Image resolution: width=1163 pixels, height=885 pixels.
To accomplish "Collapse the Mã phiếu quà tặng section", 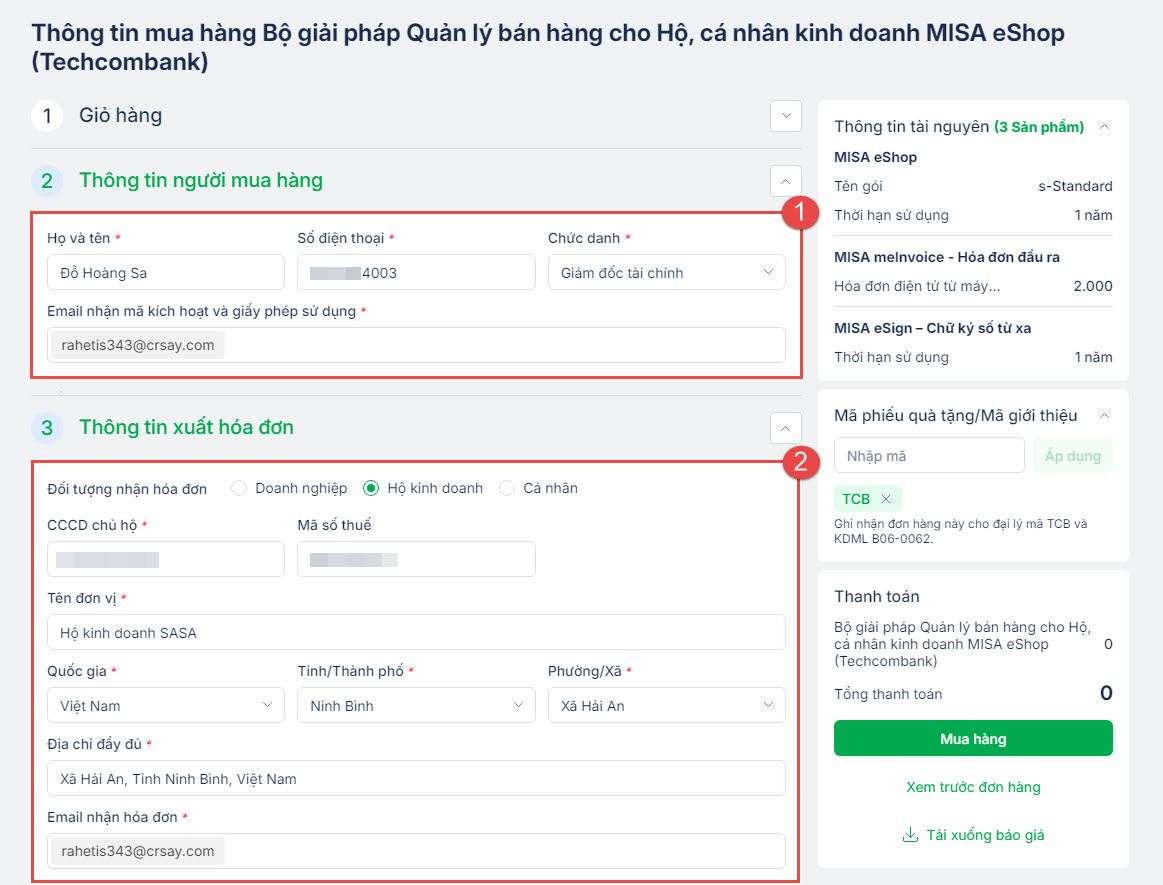I will click(x=1104, y=415).
